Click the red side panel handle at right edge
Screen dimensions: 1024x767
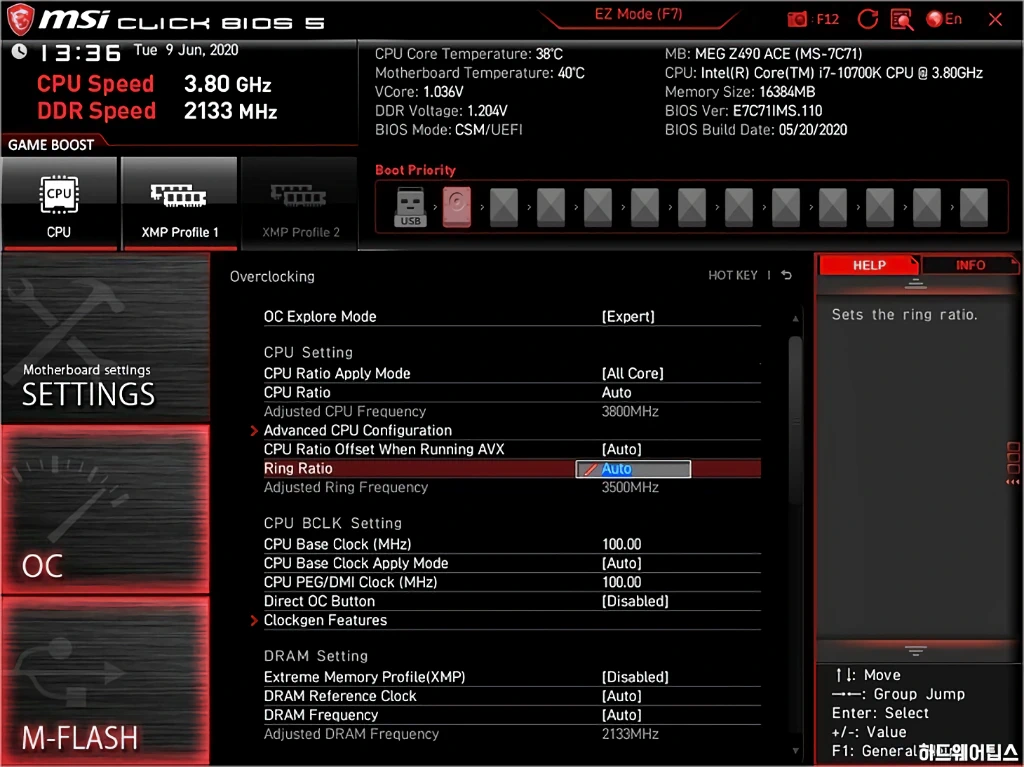[x=1013, y=463]
